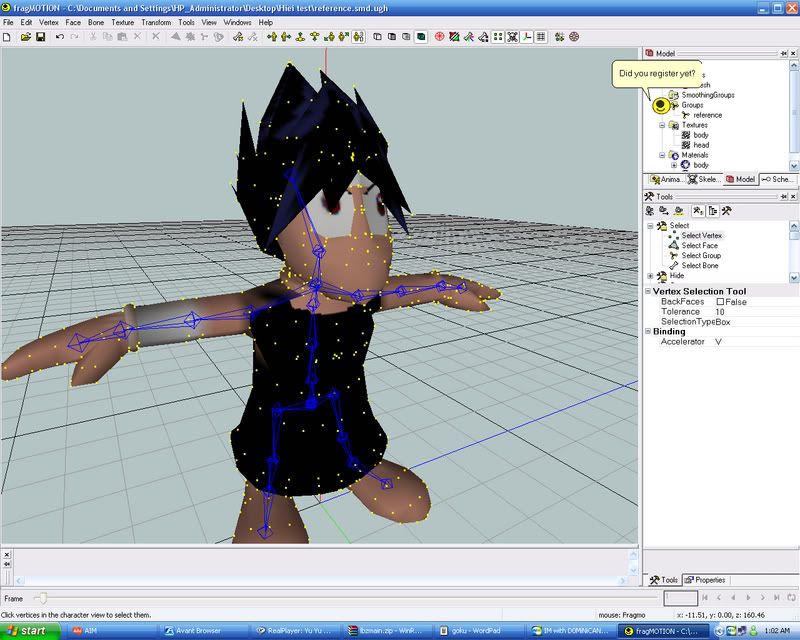This screenshot has width=800, height=640.
Task: Select the teal textured view mode icon
Action: point(421,37)
